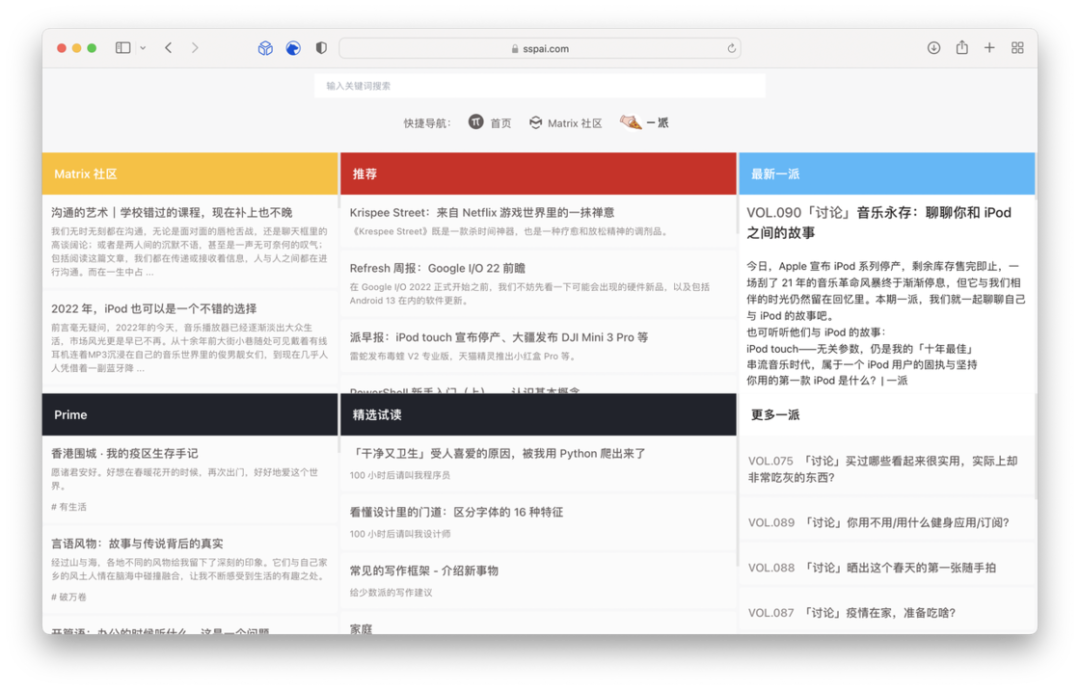This screenshot has width=1080, height=690.
Task: Click 串流音乐时代 iPod 用户的固执与坚持 line
Action: pos(862,364)
